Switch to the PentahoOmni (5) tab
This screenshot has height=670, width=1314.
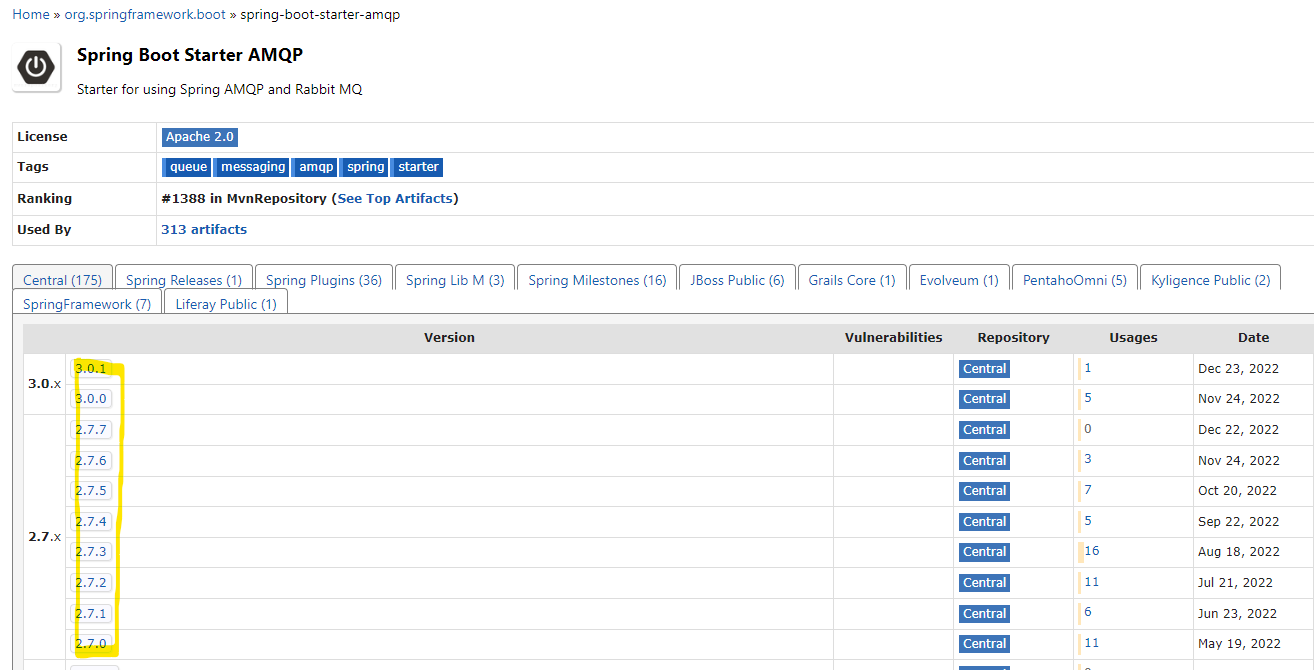point(1074,280)
